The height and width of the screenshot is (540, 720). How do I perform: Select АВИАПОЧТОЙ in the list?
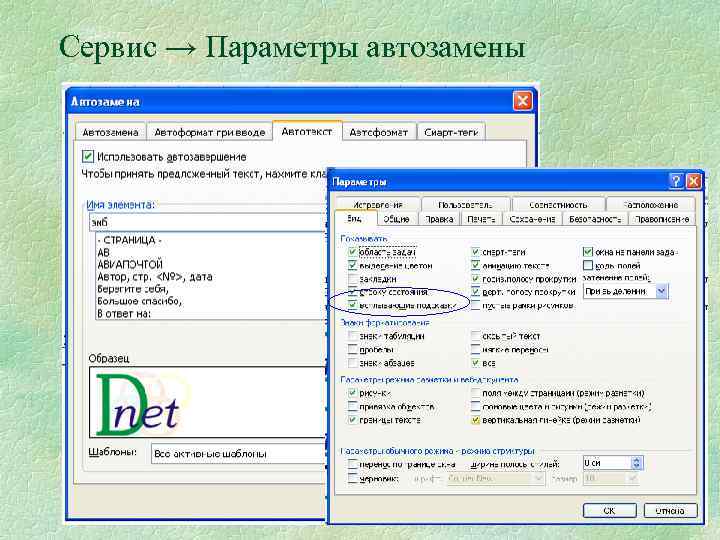pos(130,264)
